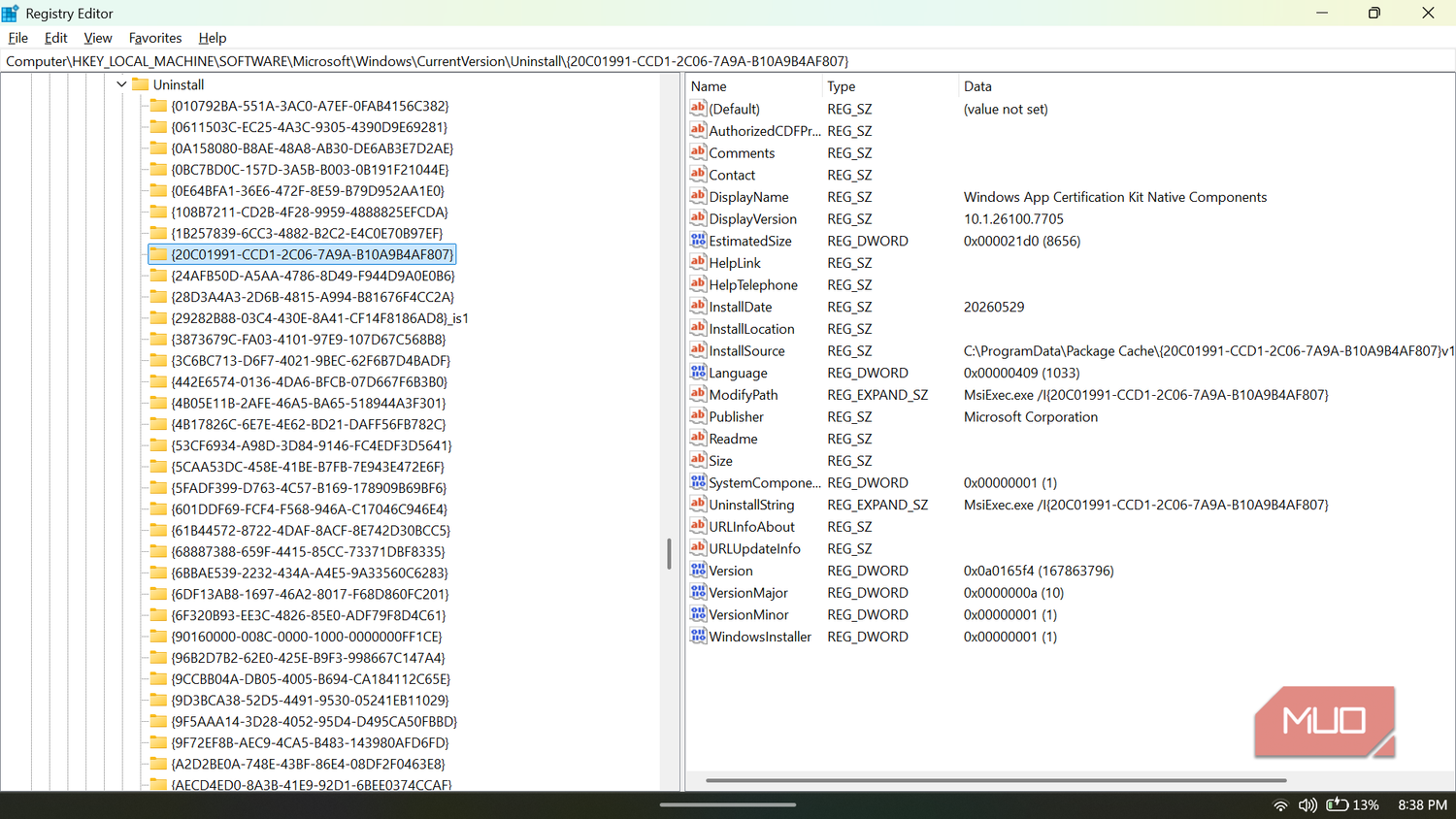The height and width of the screenshot is (819, 1456).
Task: Select key {29282B88-03C4-430E-8A41-CF14F8186AD8}_is1
Action: click(x=319, y=318)
